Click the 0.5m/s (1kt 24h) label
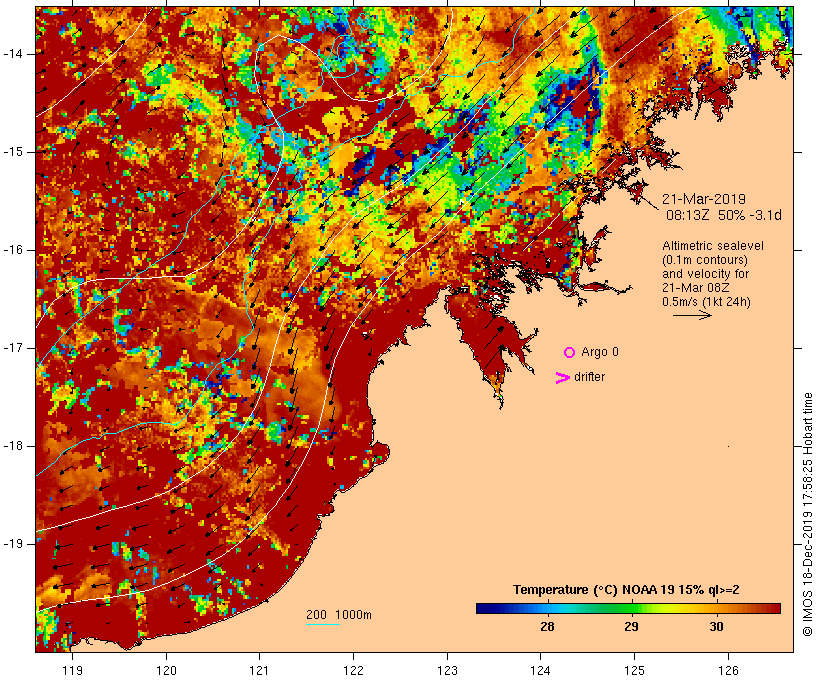Image resolution: width=820 pixels, height=680 pixels. coord(706,302)
